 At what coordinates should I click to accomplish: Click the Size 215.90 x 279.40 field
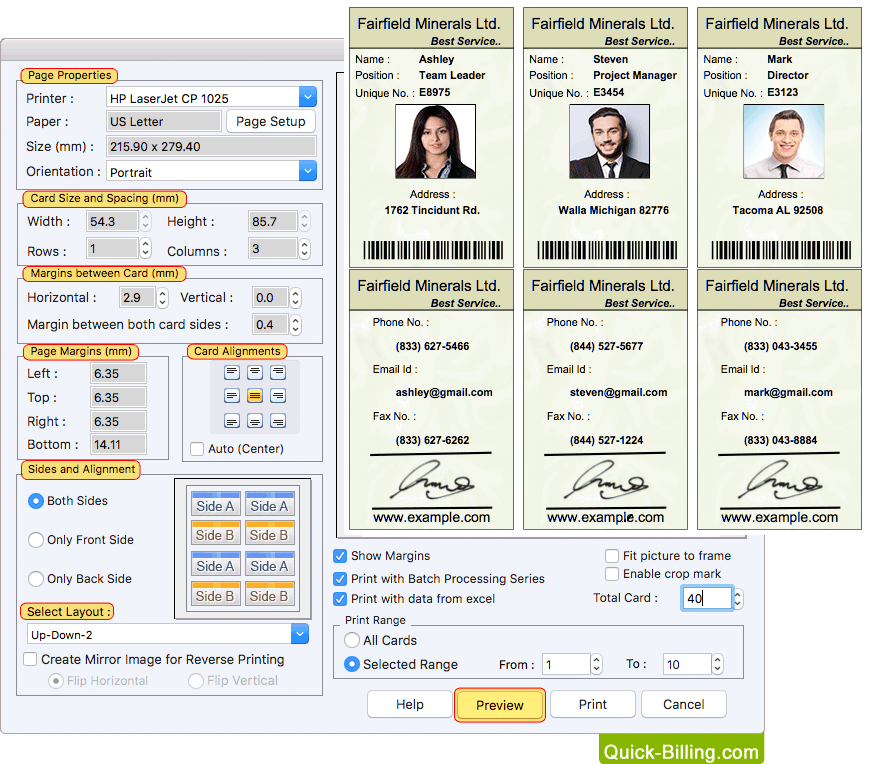(211, 146)
